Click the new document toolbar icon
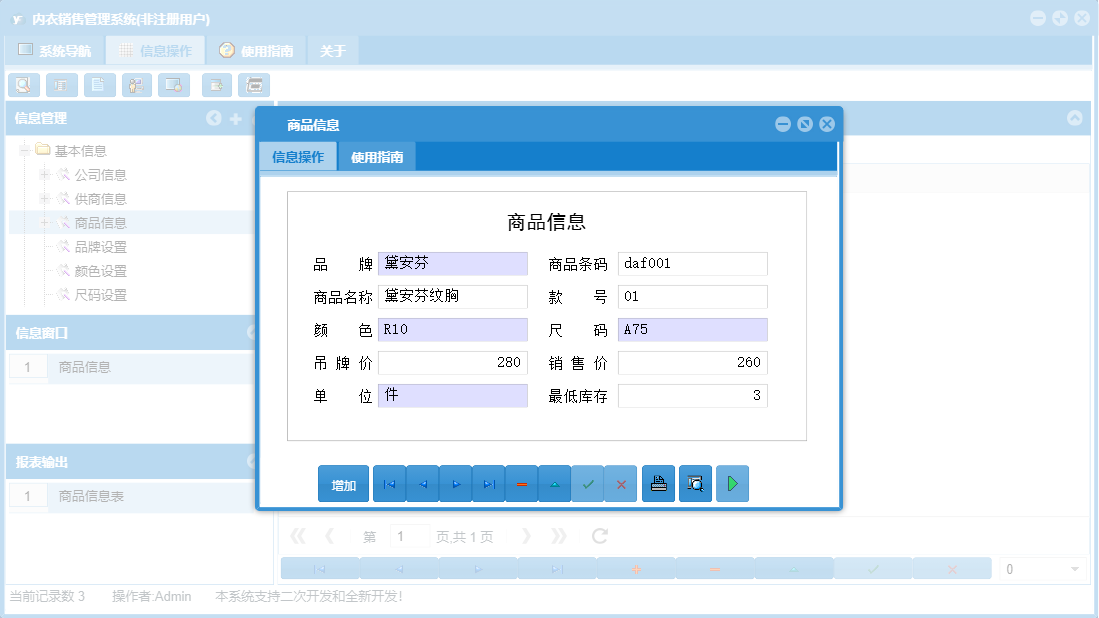 tap(99, 85)
